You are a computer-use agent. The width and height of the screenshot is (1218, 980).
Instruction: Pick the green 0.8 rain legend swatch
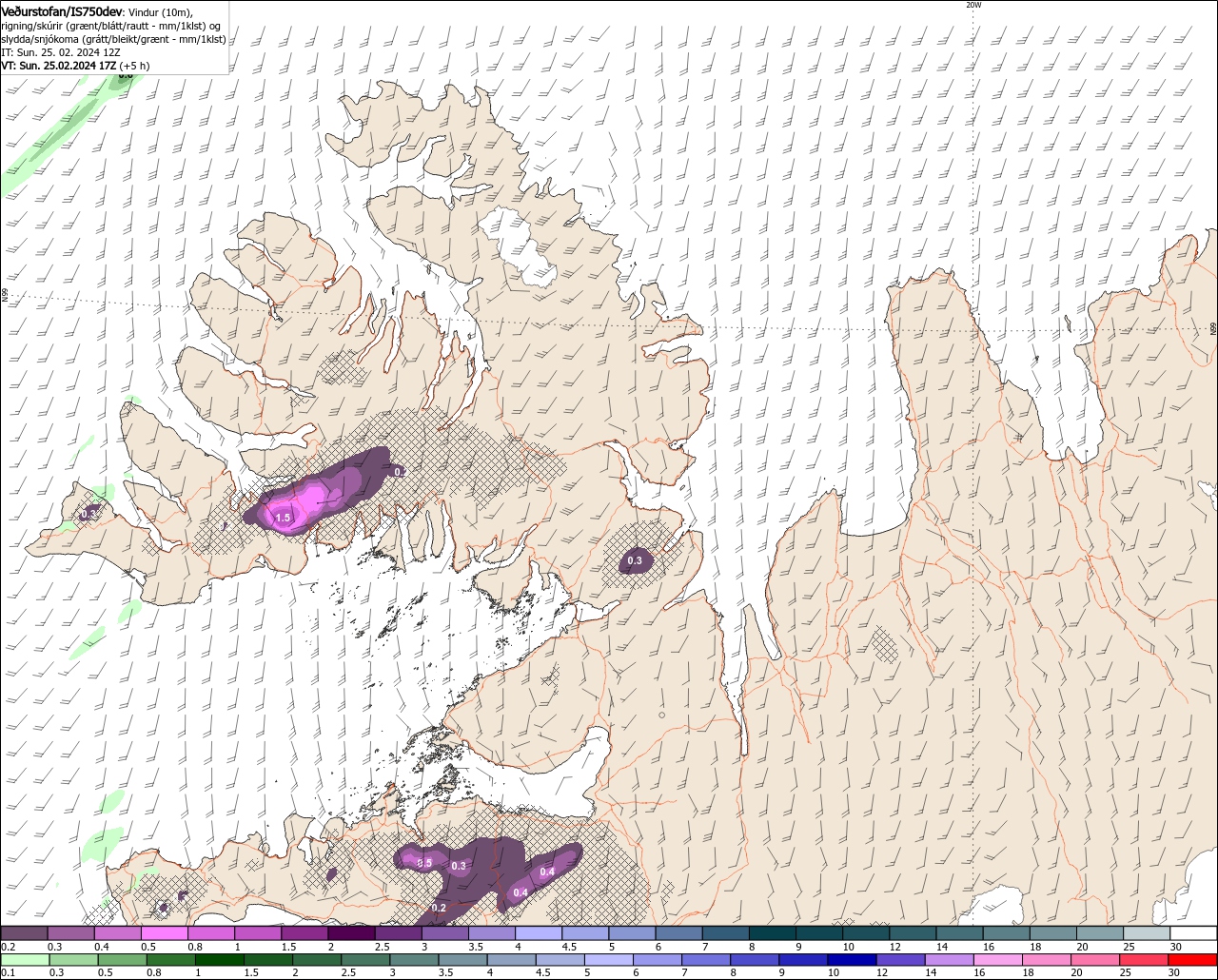(x=170, y=959)
